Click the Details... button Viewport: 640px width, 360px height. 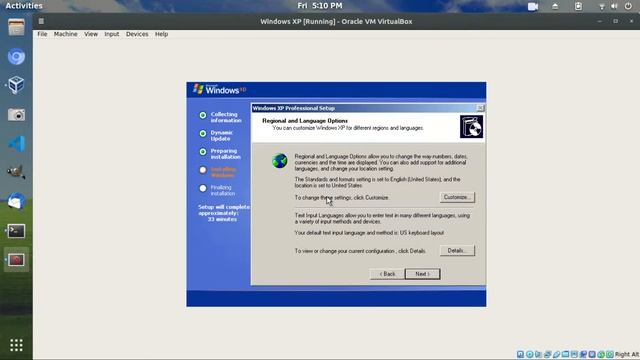457,251
